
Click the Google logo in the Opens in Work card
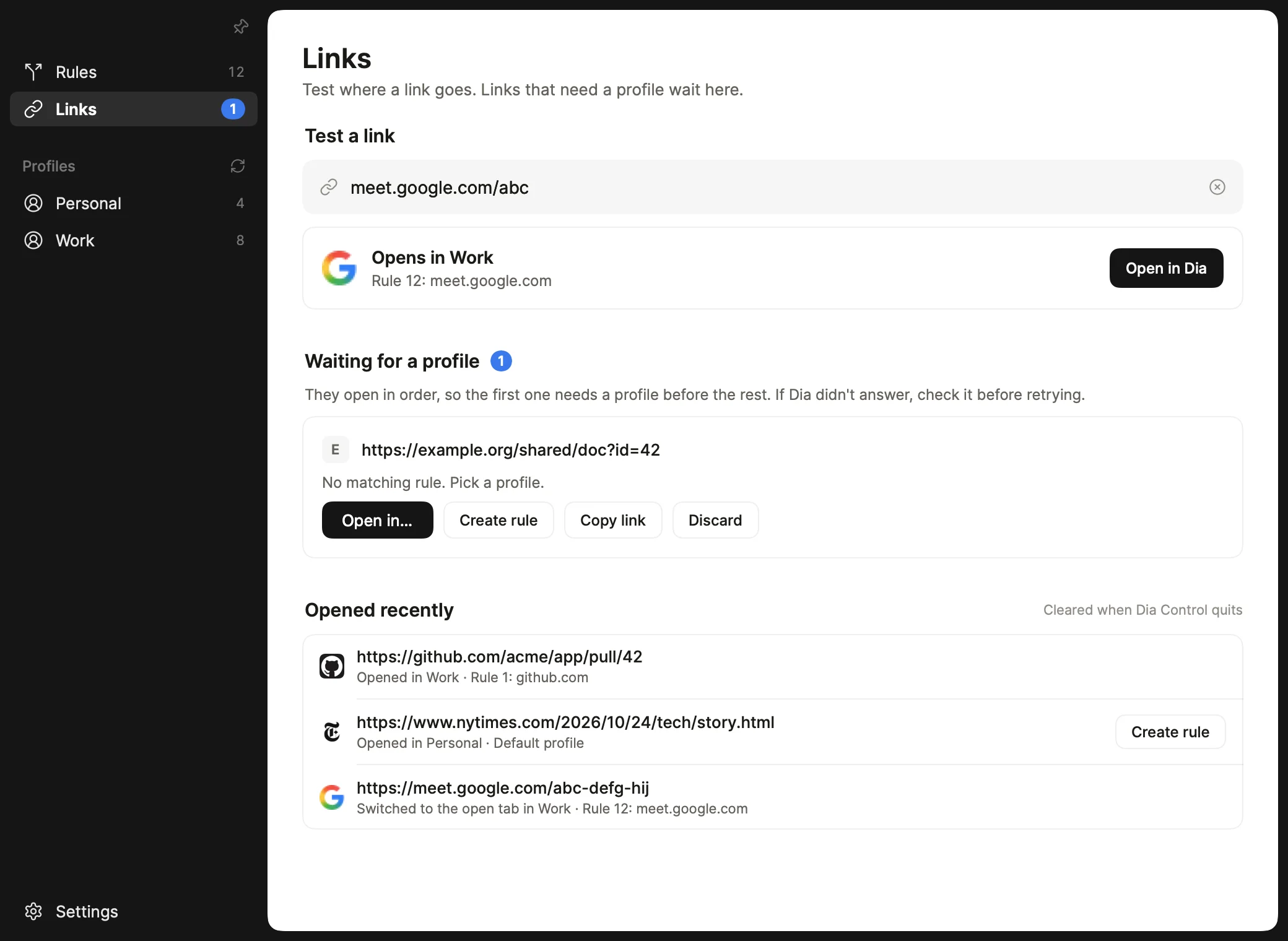point(339,268)
